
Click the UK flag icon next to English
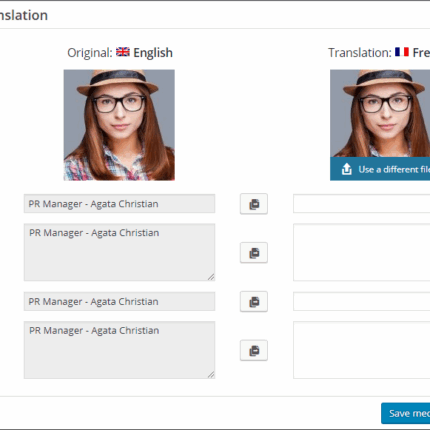click(x=123, y=52)
